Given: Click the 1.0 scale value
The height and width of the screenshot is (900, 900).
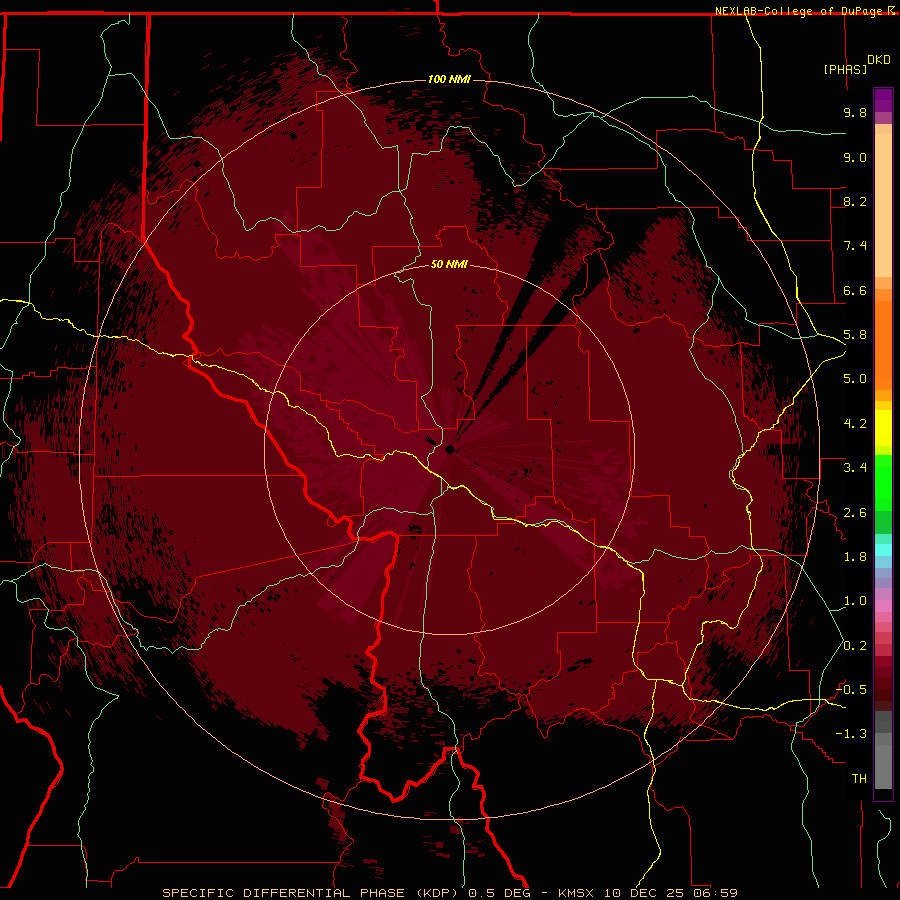Looking at the screenshot, I should click(x=855, y=601).
